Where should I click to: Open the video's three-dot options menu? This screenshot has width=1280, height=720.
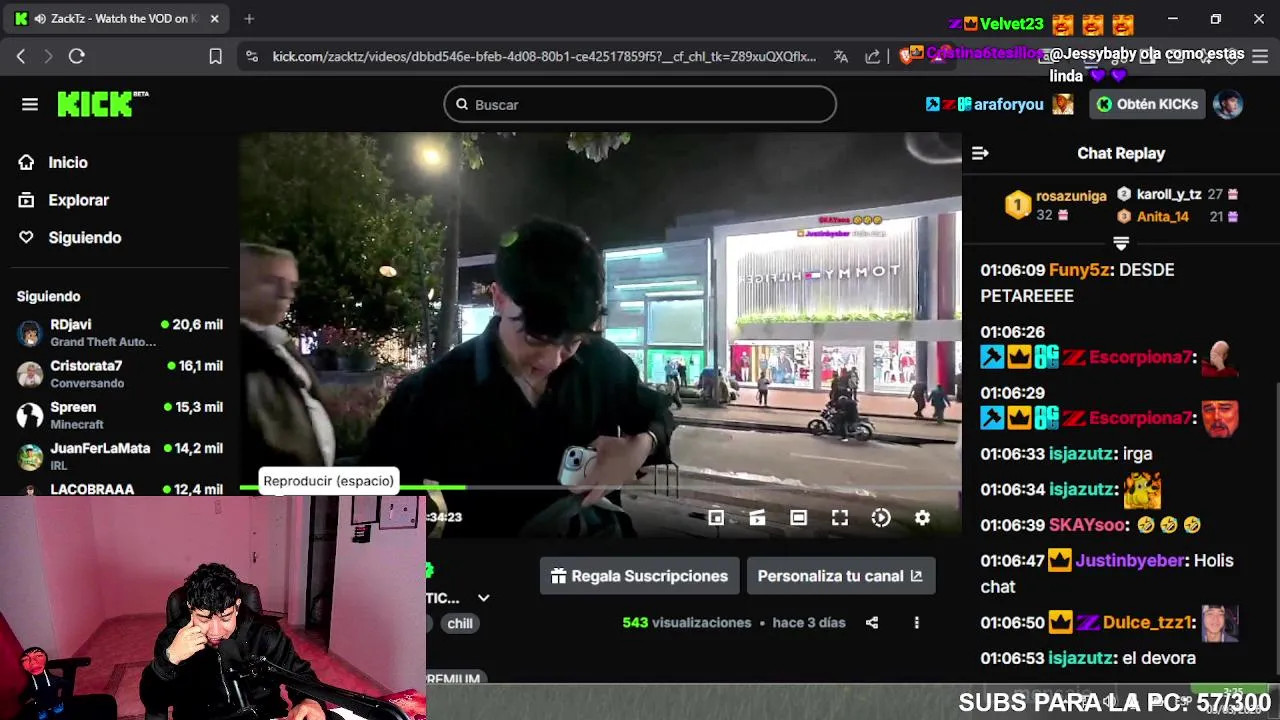pyautogui.click(x=916, y=622)
